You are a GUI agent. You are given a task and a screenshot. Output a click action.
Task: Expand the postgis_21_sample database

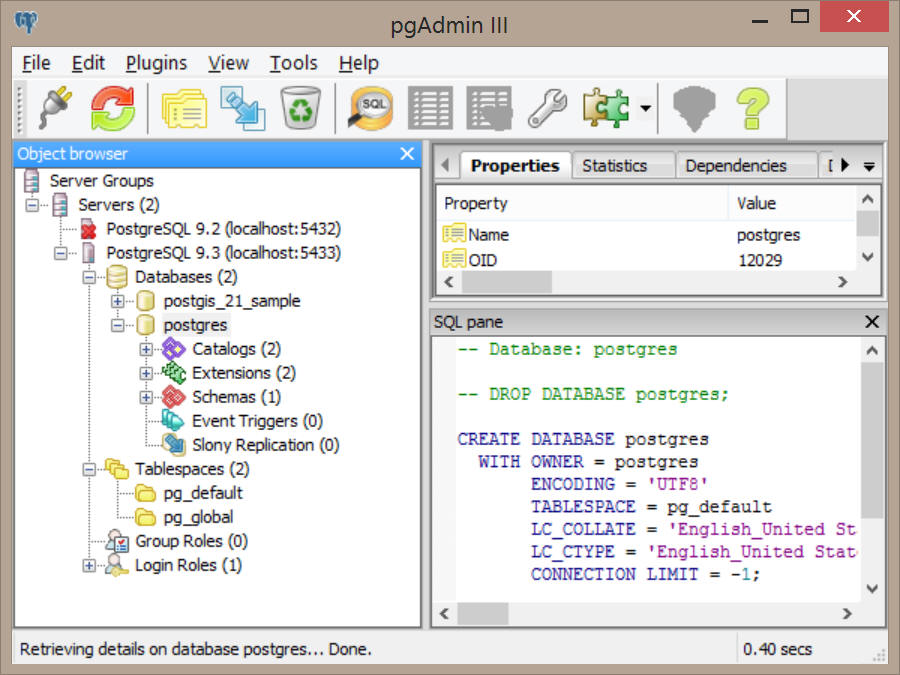[118, 301]
